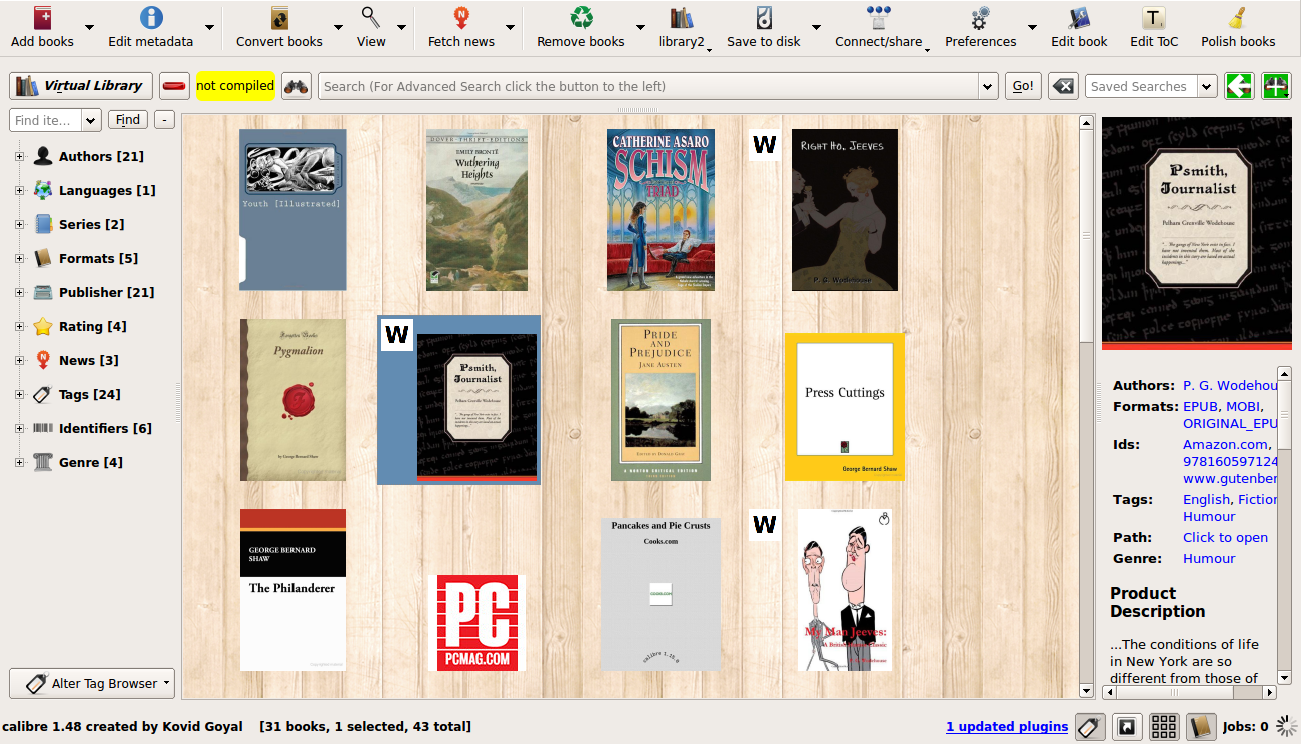Screen dimensions: 1301x744
Task: Click the red eraser icon beside Virtual Library
Action: pos(174,86)
